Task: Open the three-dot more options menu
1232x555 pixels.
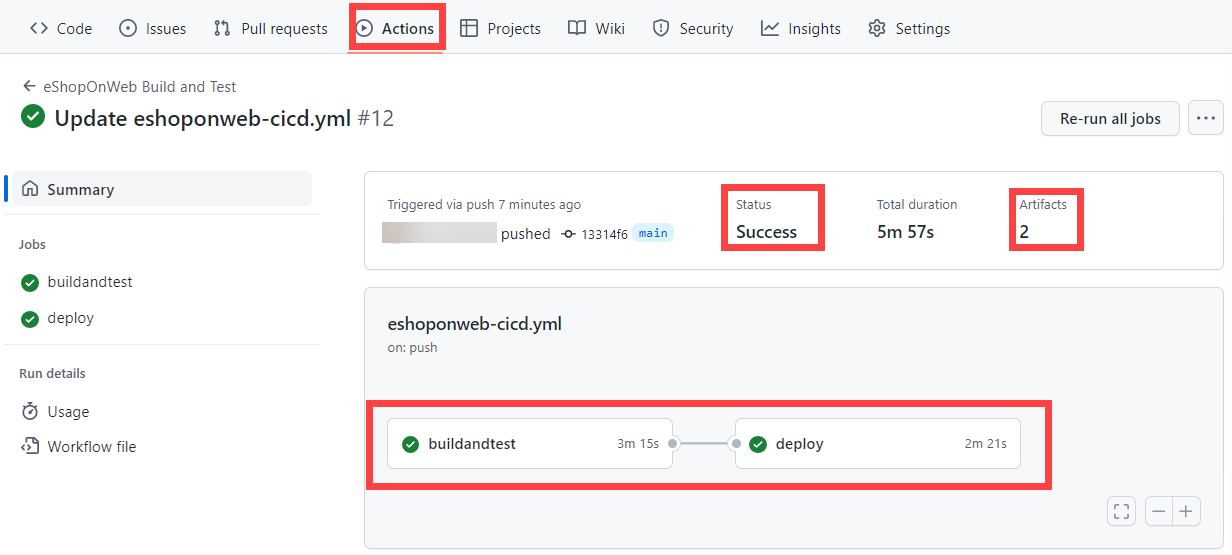Action: [x=1206, y=118]
